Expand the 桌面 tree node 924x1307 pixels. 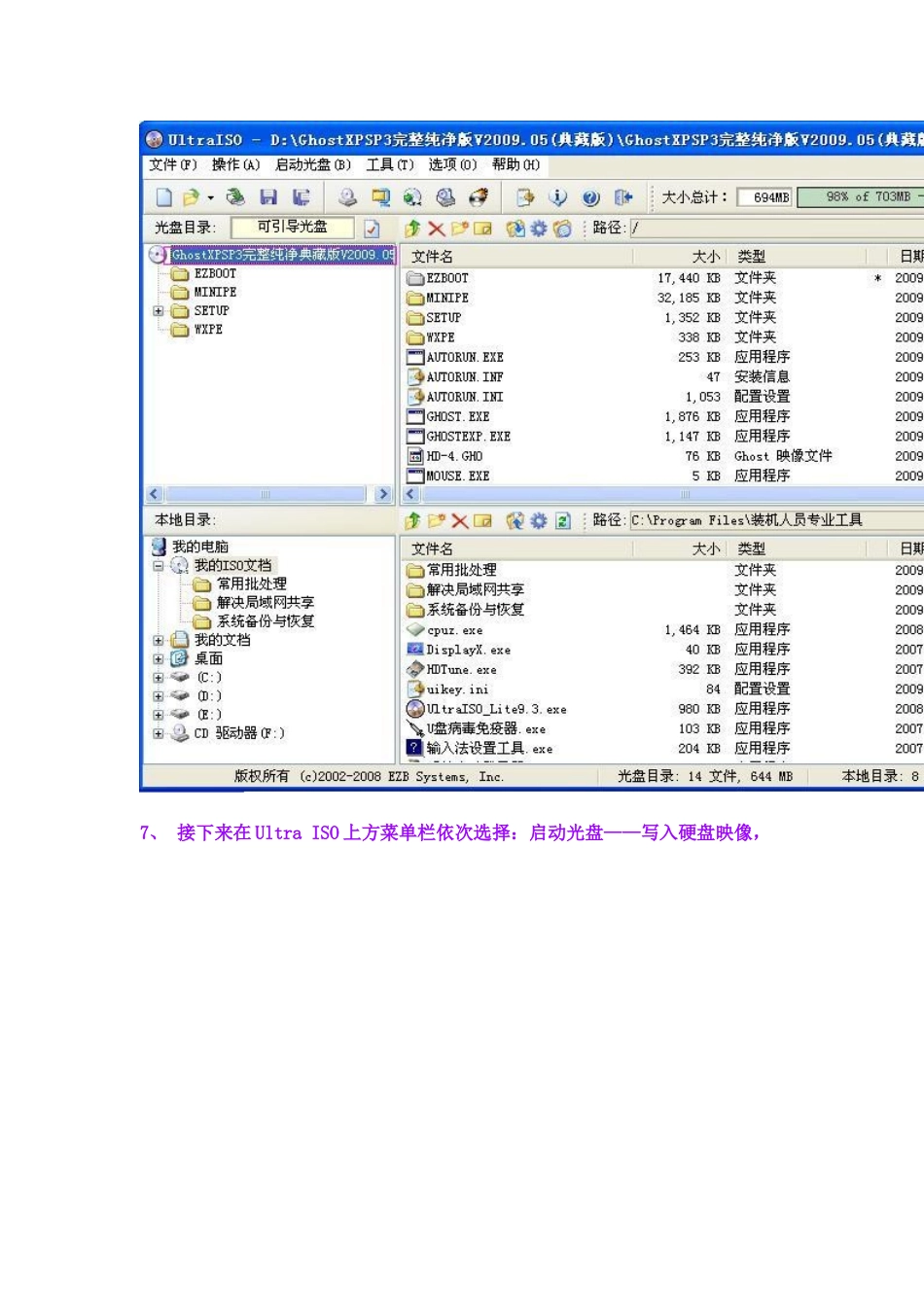pos(159,659)
